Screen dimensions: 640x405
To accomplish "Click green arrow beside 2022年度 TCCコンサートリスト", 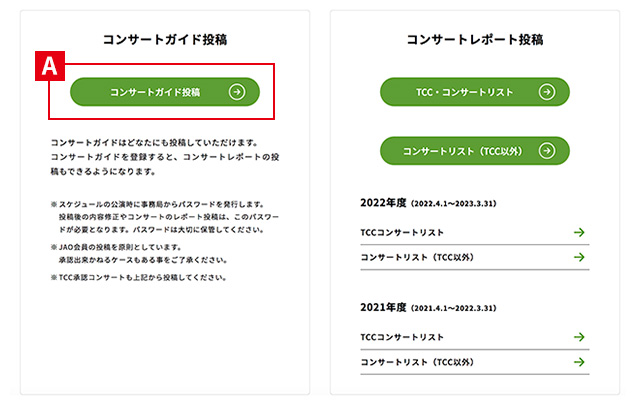I will pos(578,232).
